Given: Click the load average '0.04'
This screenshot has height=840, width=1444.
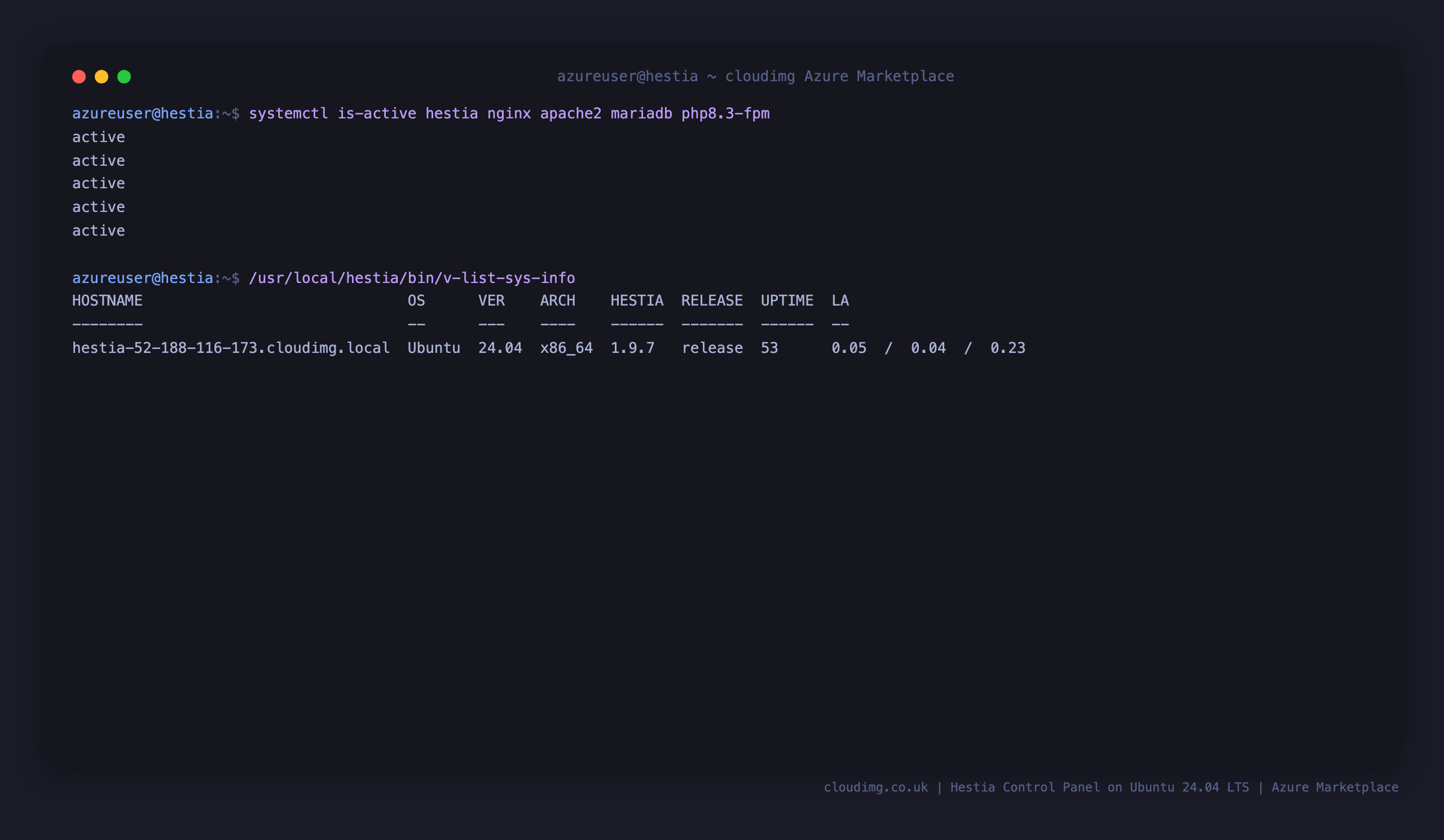Looking at the screenshot, I should point(928,348).
